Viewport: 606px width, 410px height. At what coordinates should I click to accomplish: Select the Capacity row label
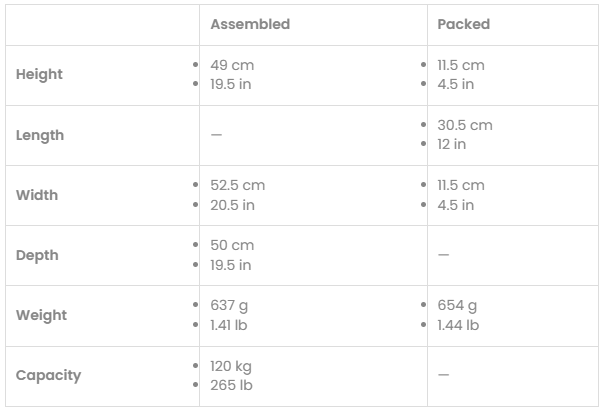48,376
